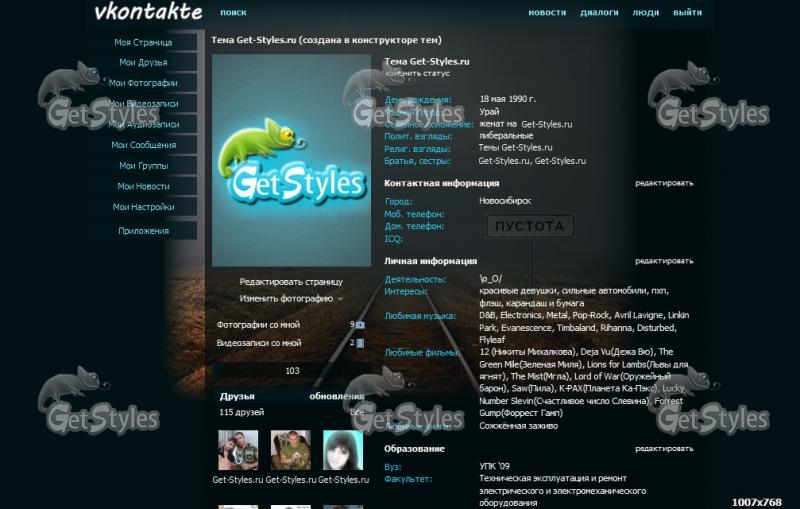Open Приложения in the left menu
Image resolution: width=800 pixels, height=509 pixels.
(x=143, y=231)
